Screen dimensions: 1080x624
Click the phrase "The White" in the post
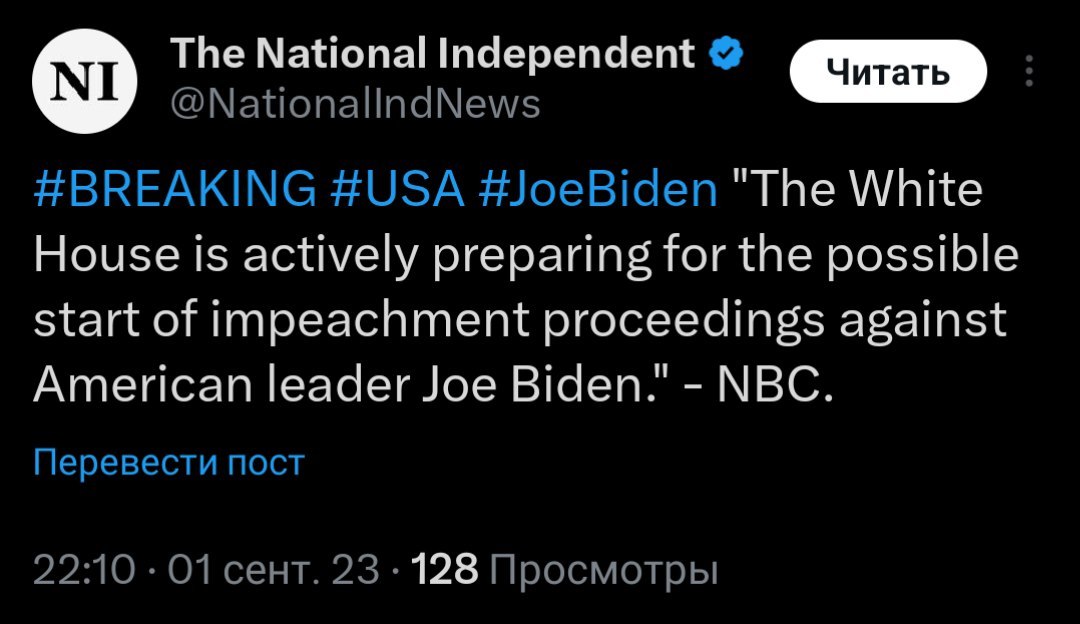[858, 190]
